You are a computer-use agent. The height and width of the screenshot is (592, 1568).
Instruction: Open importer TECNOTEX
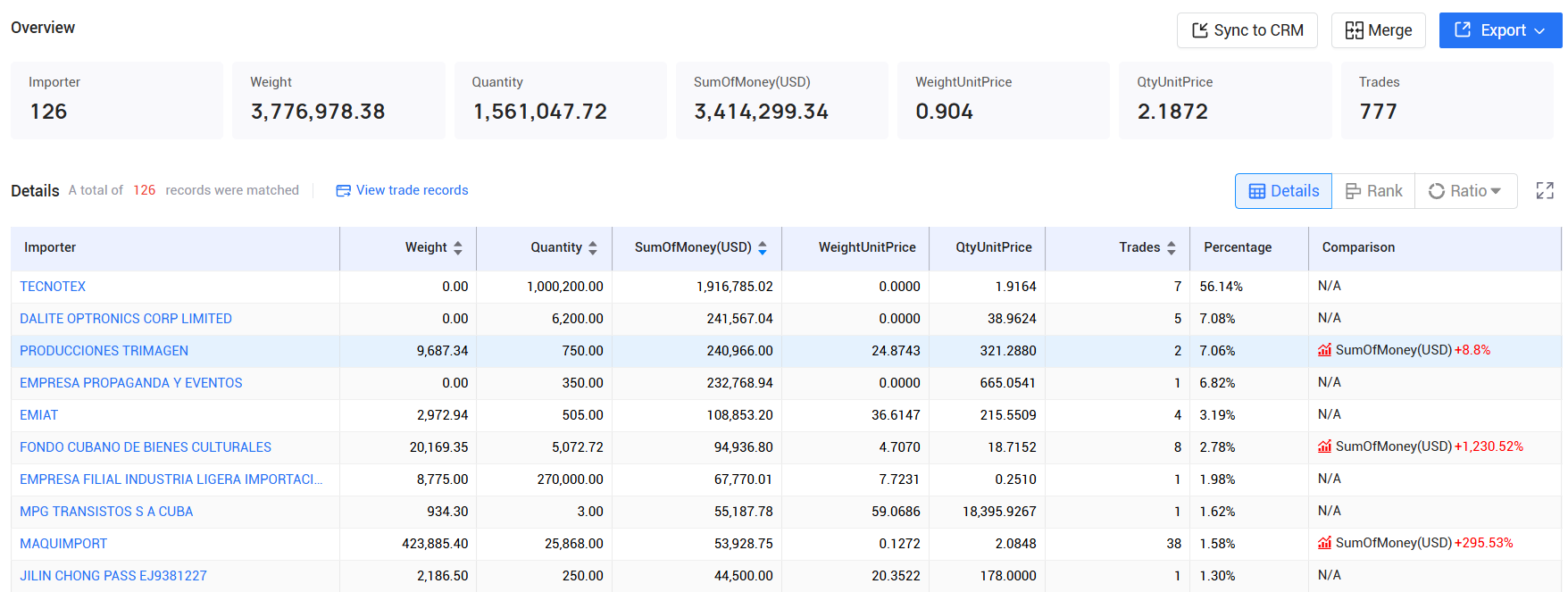pos(53,287)
